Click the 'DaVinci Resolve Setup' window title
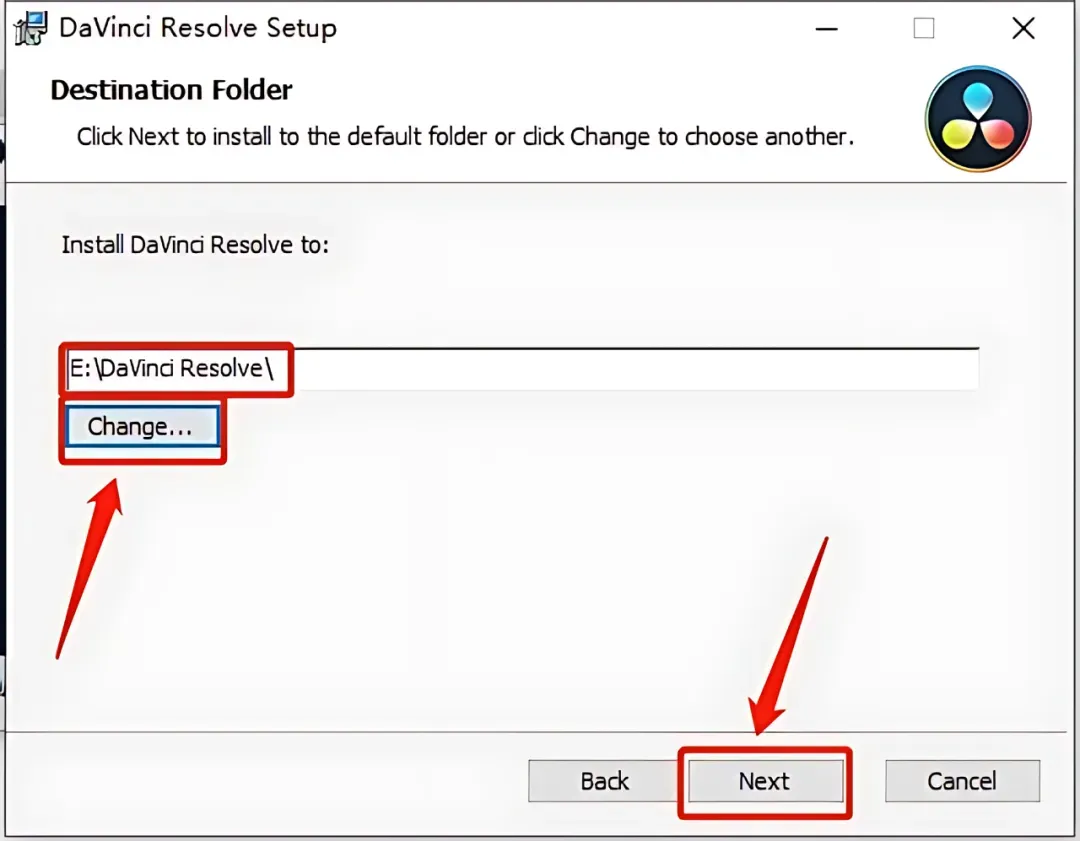 pyautogui.click(x=198, y=28)
